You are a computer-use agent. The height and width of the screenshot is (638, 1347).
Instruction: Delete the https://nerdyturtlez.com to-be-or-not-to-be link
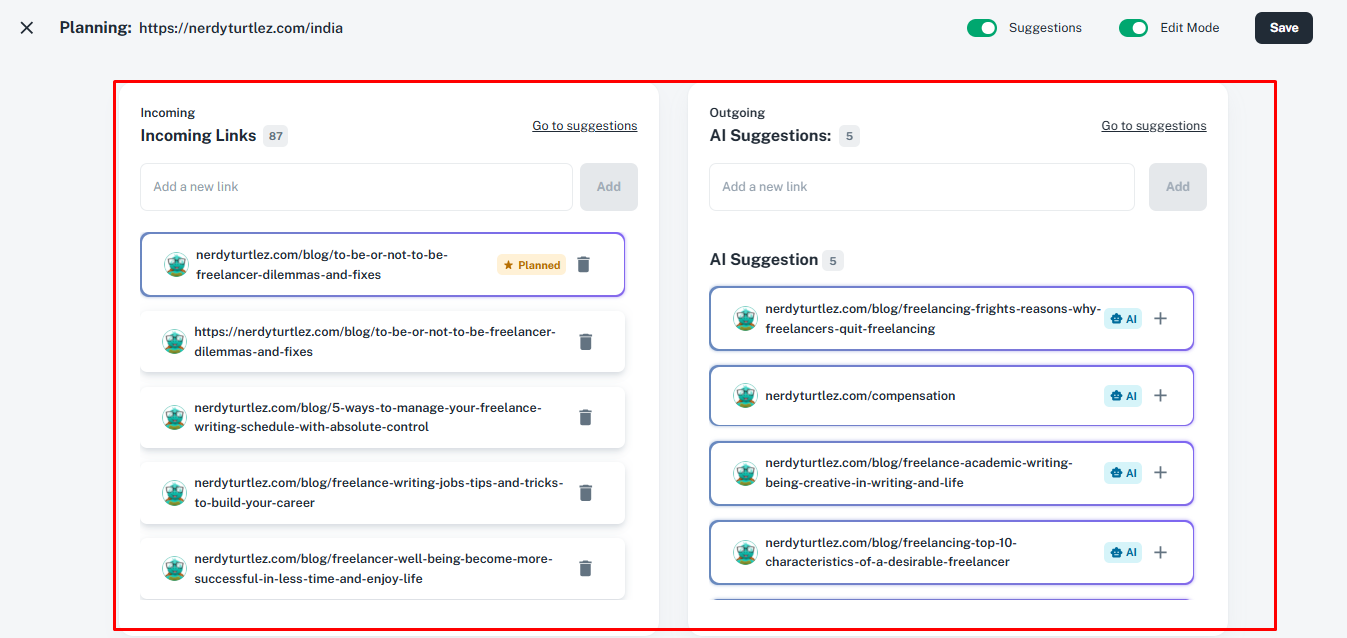click(586, 342)
